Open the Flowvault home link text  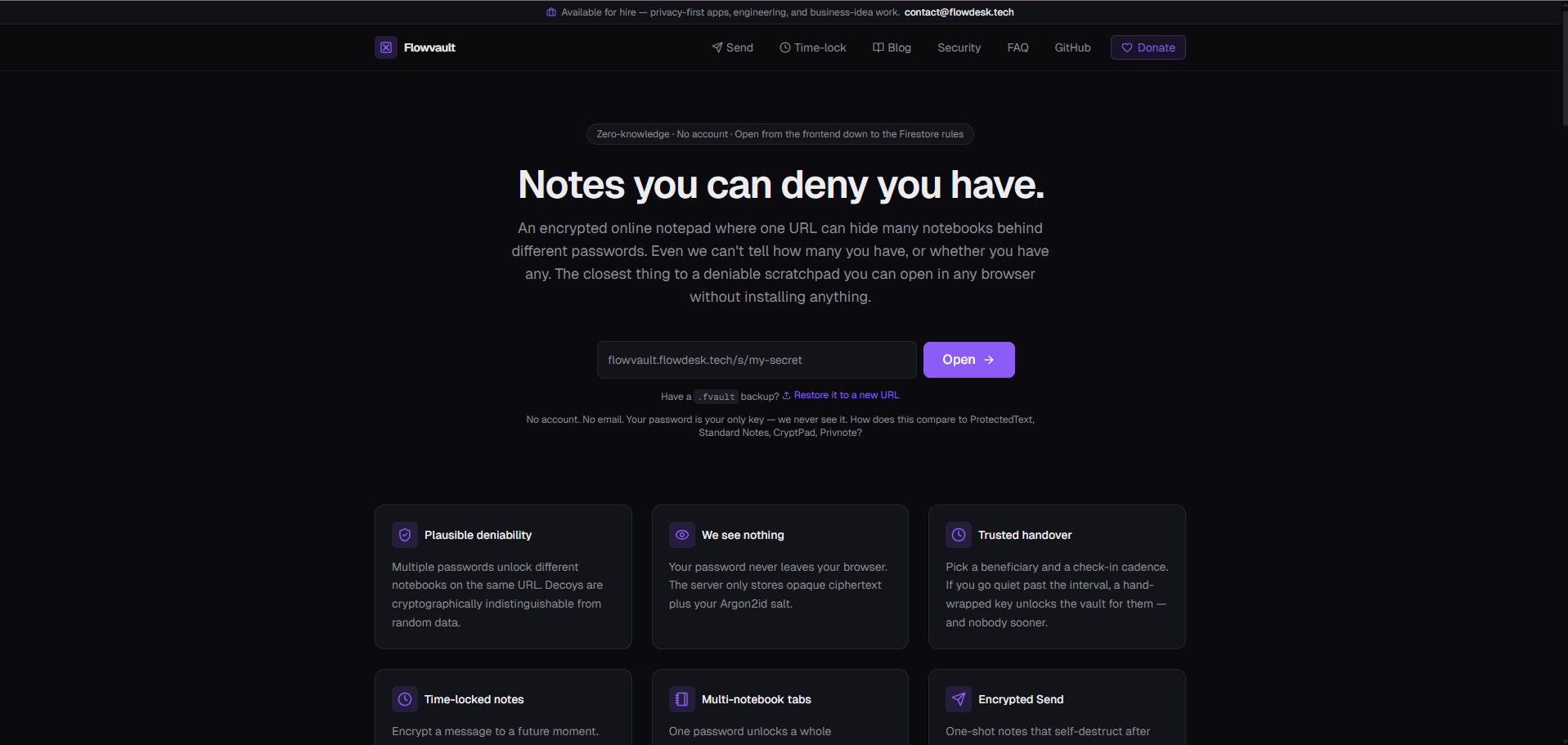coord(429,47)
